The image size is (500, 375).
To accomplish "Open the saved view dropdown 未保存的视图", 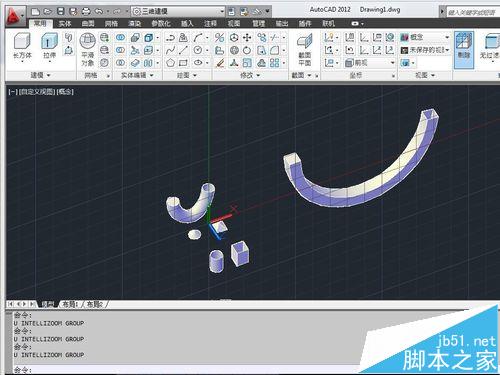I will tap(425, 50).
